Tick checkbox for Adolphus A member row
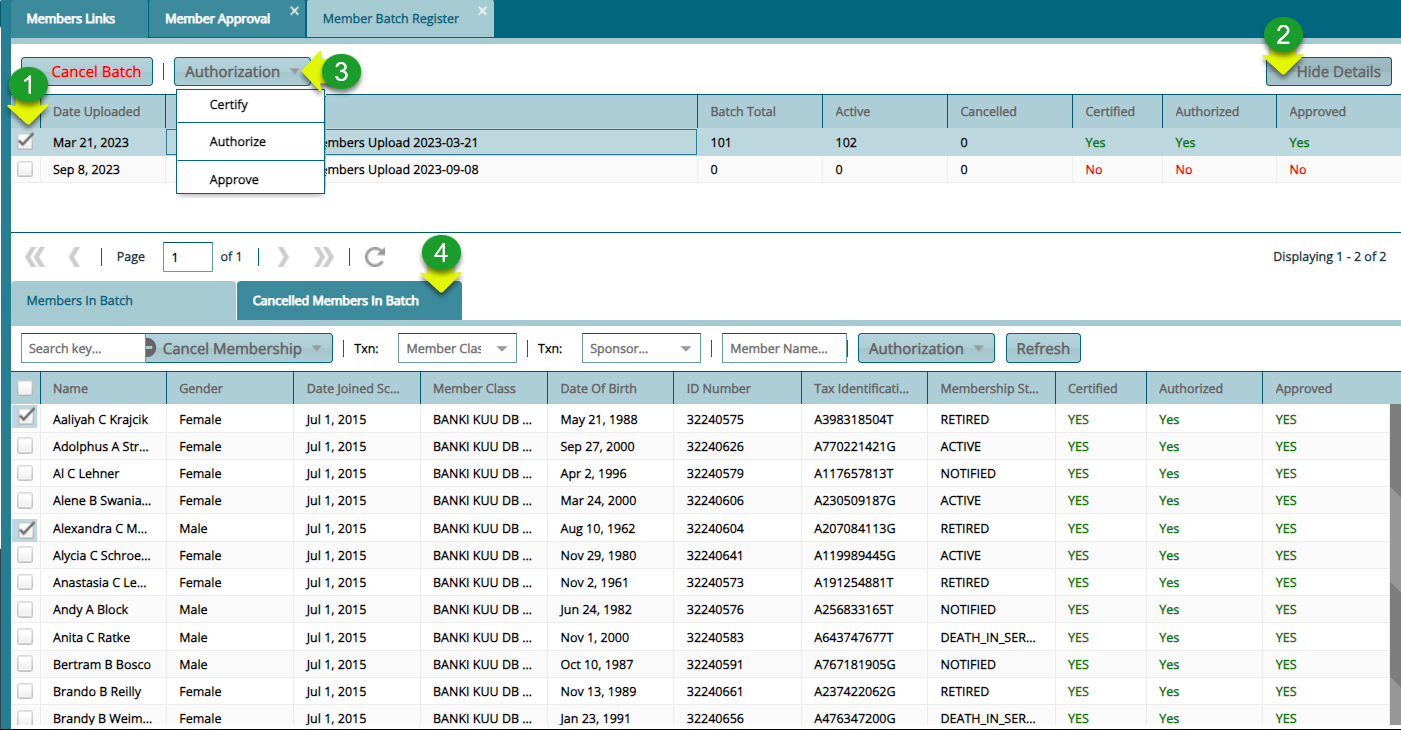Image resolution: width=1401 pixels, height=730 pixels. 25,447
